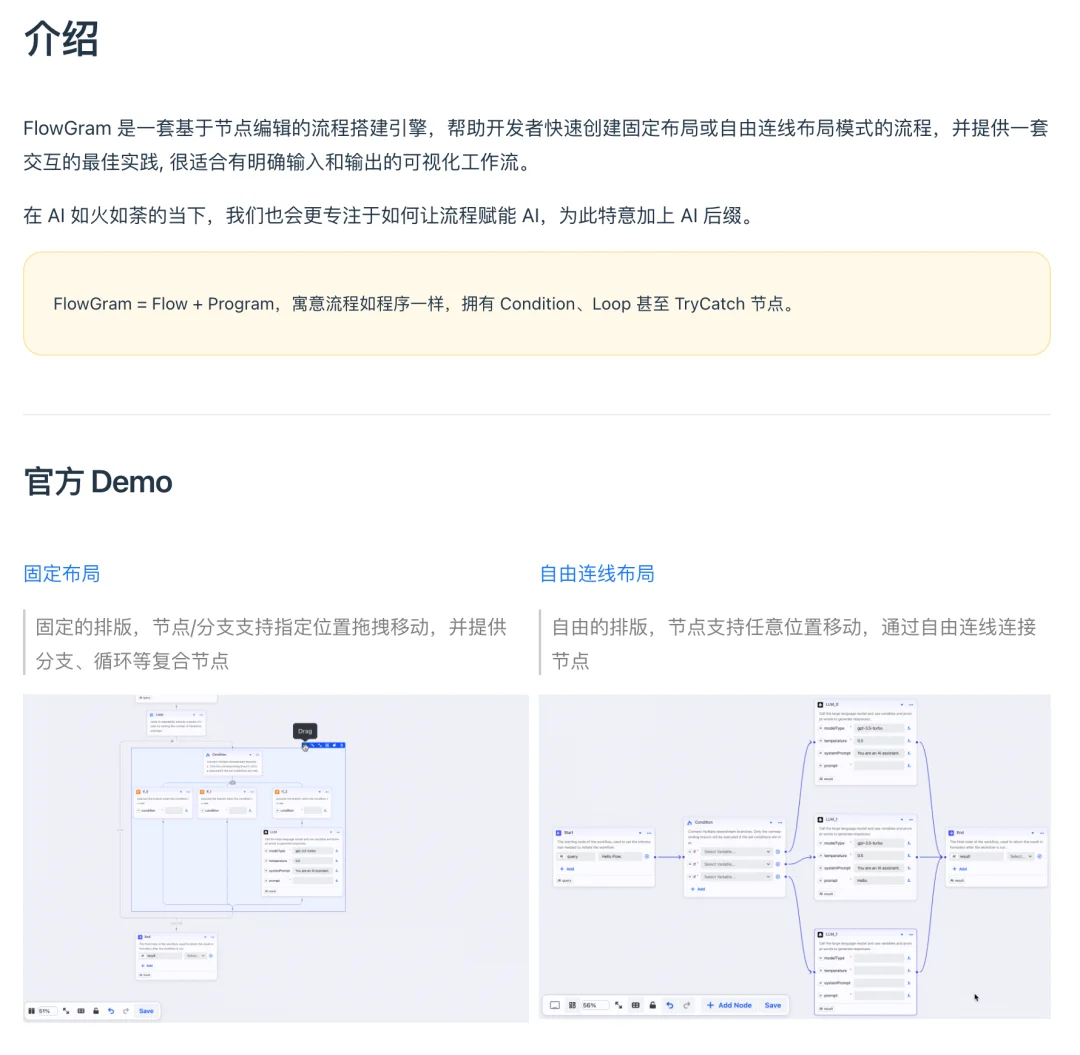Click the Drag tooltip handle icon
The height and width of the screenshot is (1055, 1080).
(305, 746)
